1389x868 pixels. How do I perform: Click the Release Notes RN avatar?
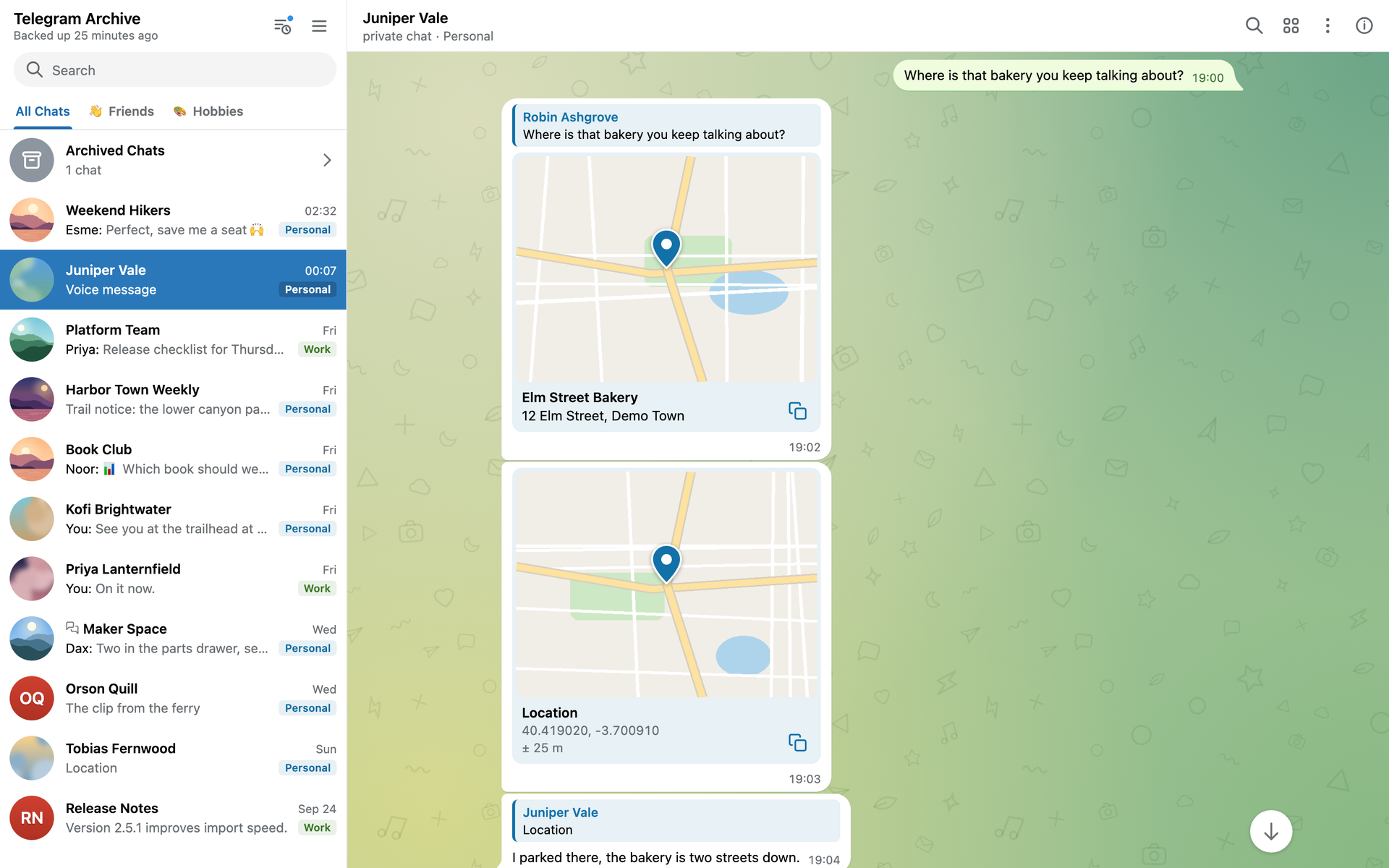click(x=32, y=818)
